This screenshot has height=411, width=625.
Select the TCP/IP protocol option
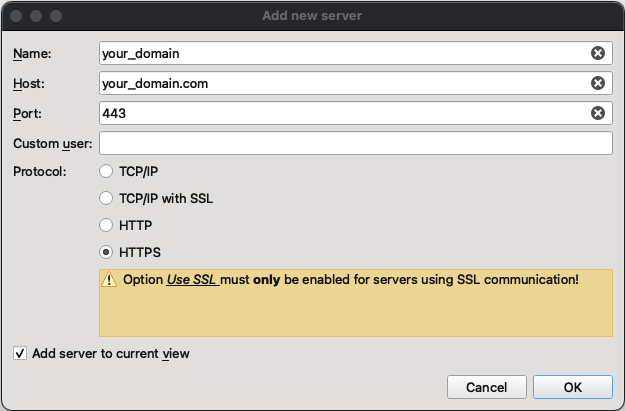tap(107, 172)
